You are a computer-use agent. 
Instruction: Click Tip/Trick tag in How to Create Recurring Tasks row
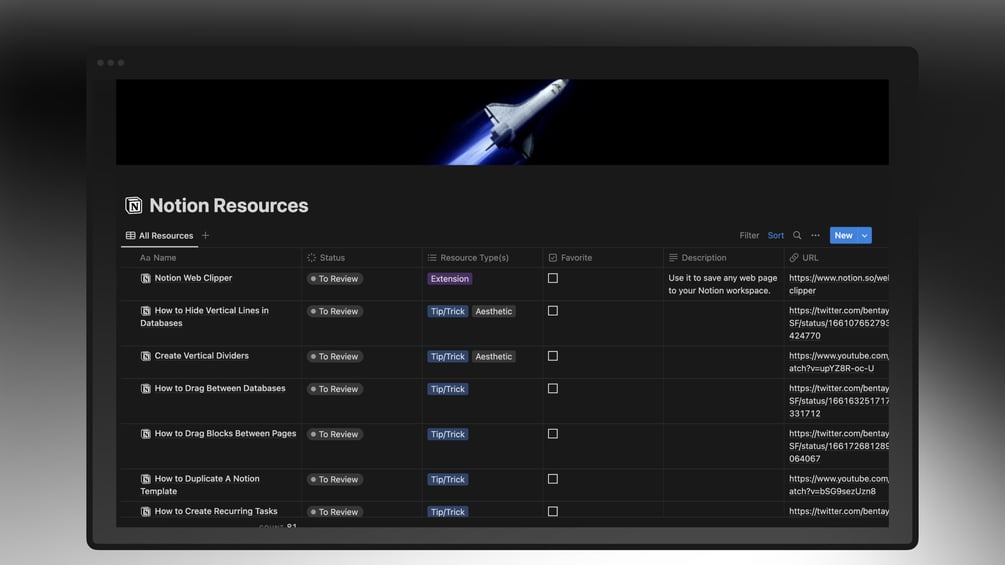pos(447,512)
